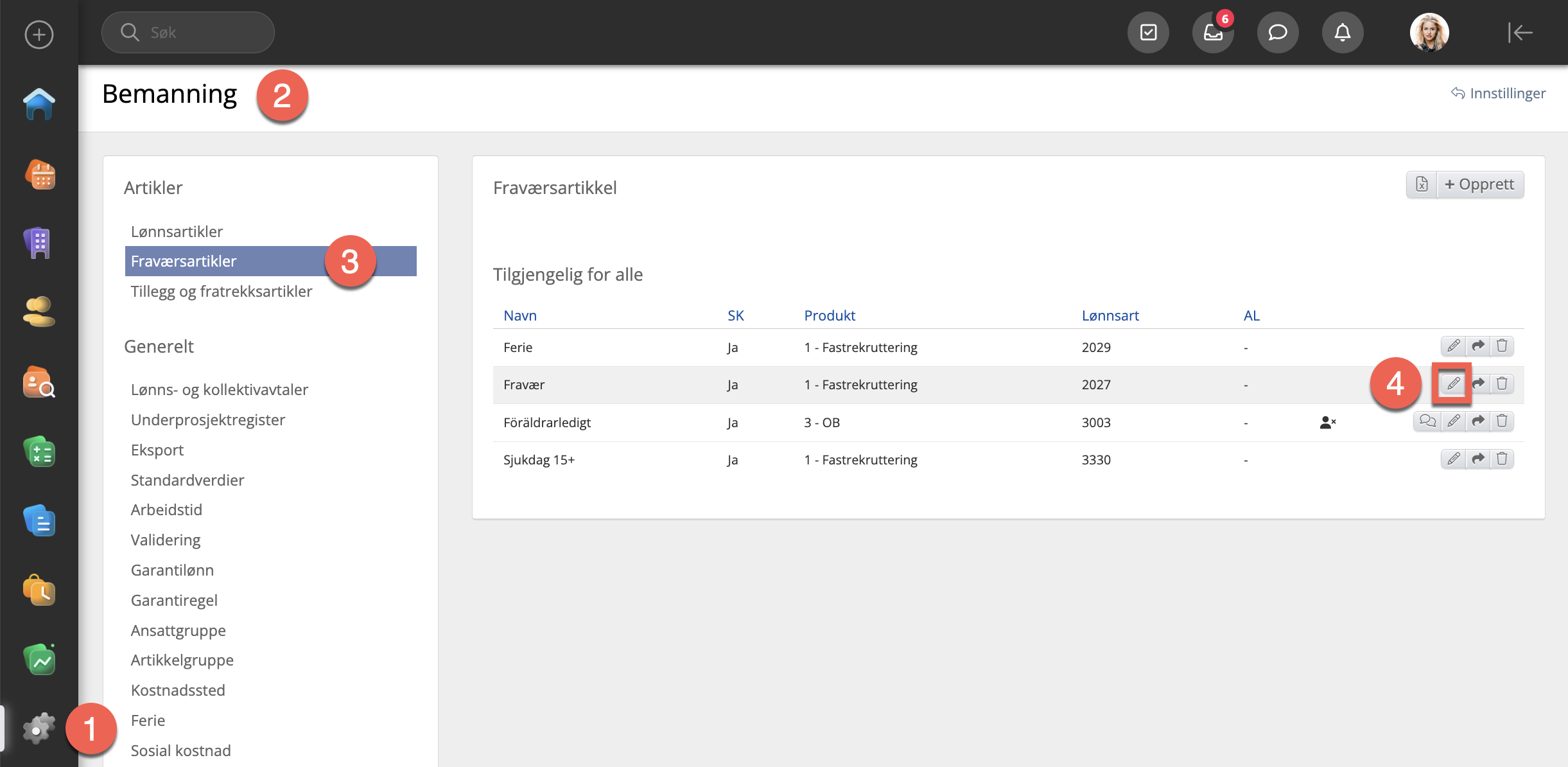Click the + Opprett button
Viewport: 1568px width, 767px height.
pyautogui.click(x=1479, y=185)
